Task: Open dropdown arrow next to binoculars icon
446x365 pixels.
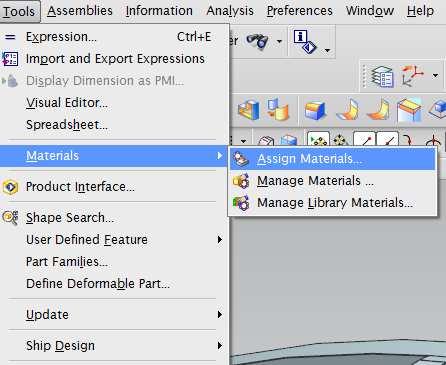Action: coord(279,41)
